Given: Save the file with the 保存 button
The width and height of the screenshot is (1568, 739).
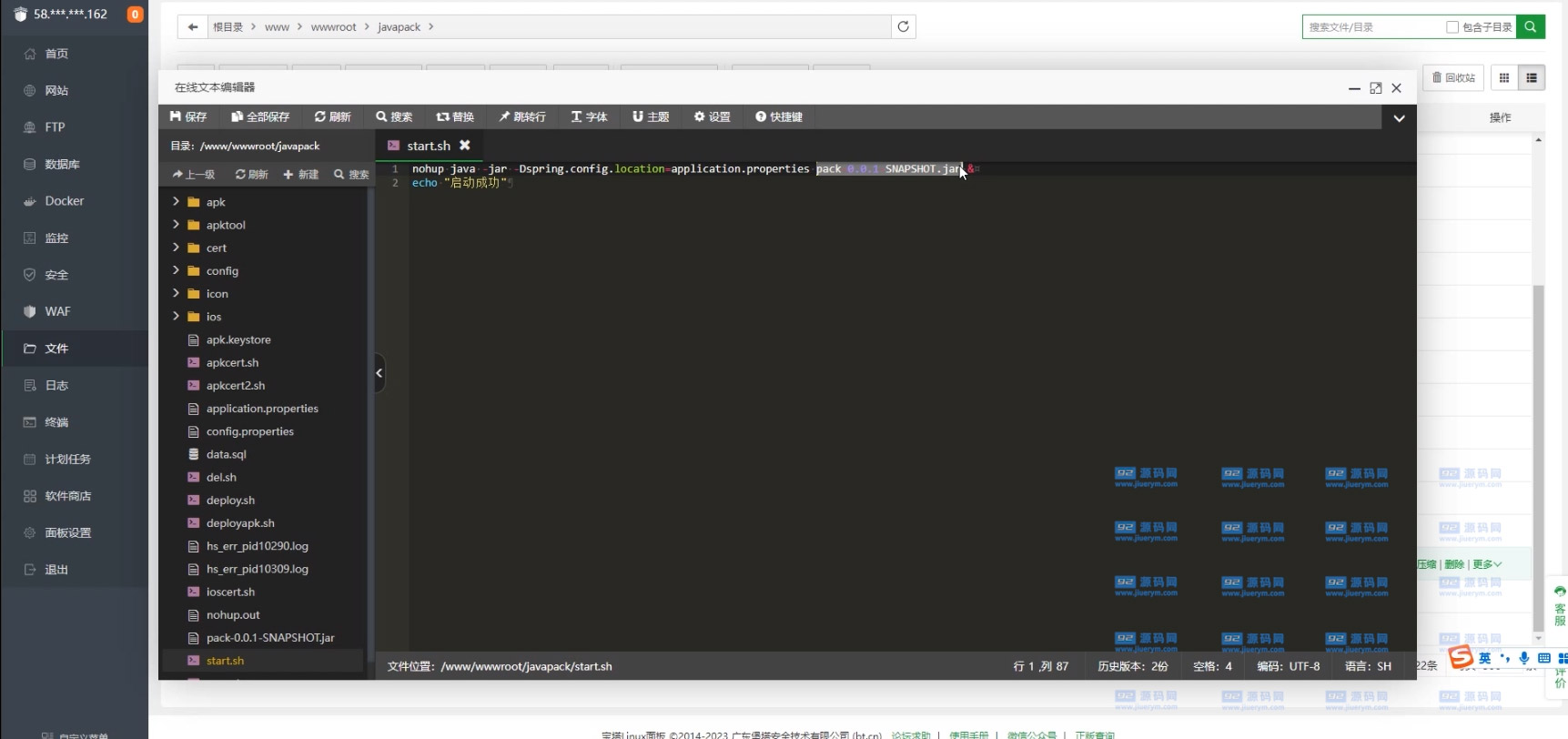Looking at the screenshot, I should click(188, 116).
